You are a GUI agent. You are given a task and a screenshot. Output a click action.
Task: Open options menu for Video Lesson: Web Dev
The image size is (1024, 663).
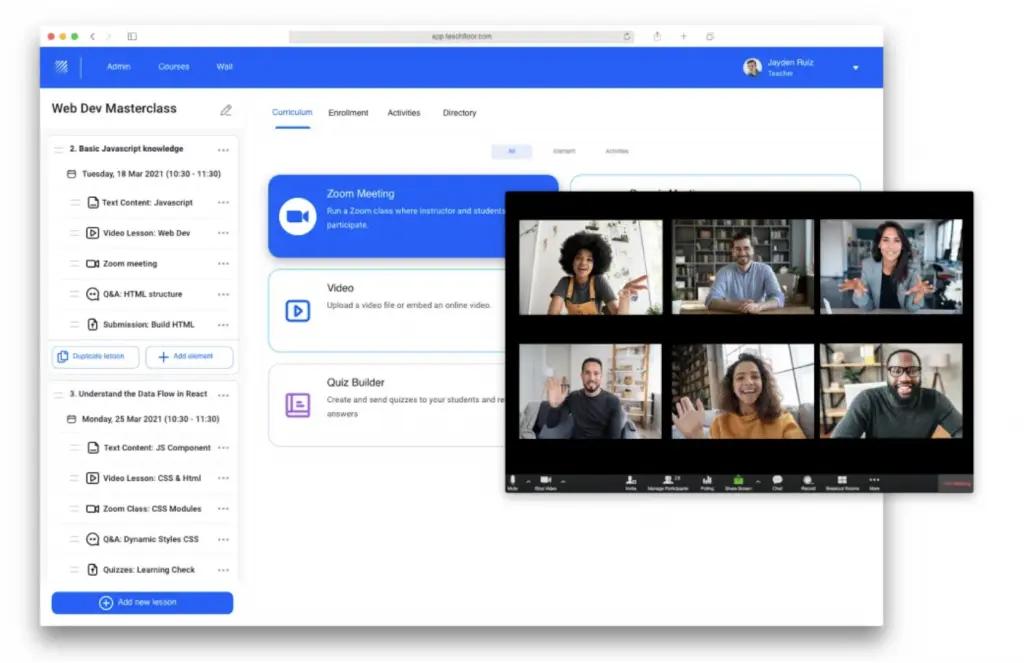click(x=223, y=233)
